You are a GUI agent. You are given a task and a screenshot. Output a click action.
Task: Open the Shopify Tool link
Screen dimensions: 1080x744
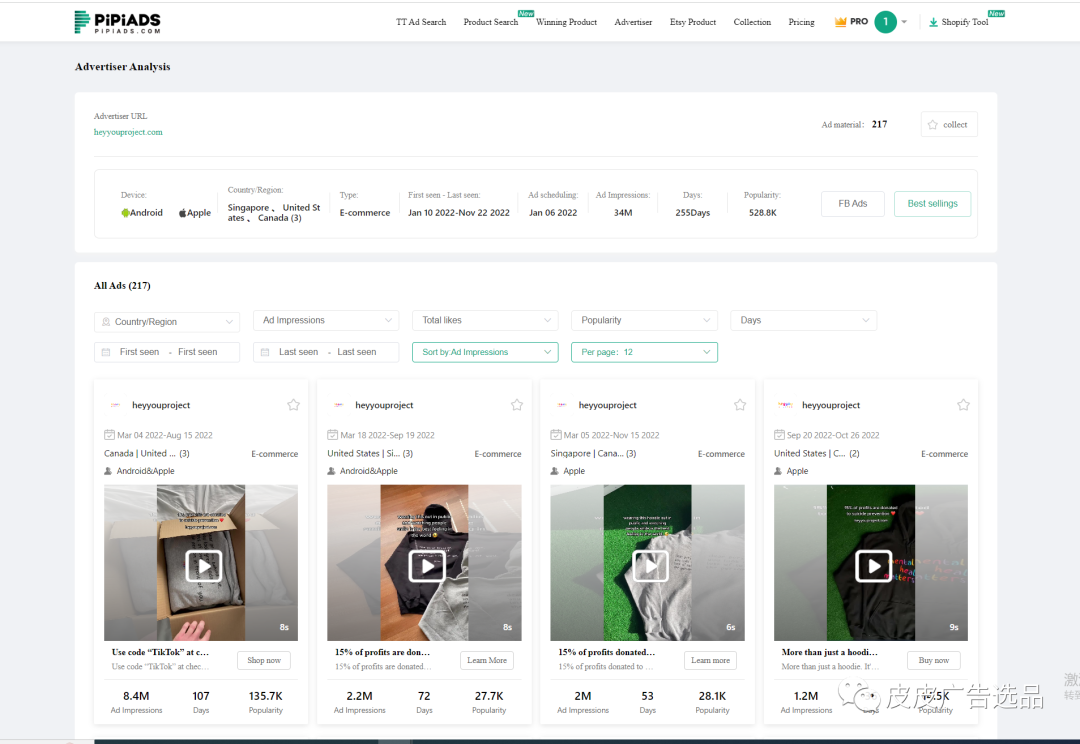pyautogui.click(x=964, y=22)
